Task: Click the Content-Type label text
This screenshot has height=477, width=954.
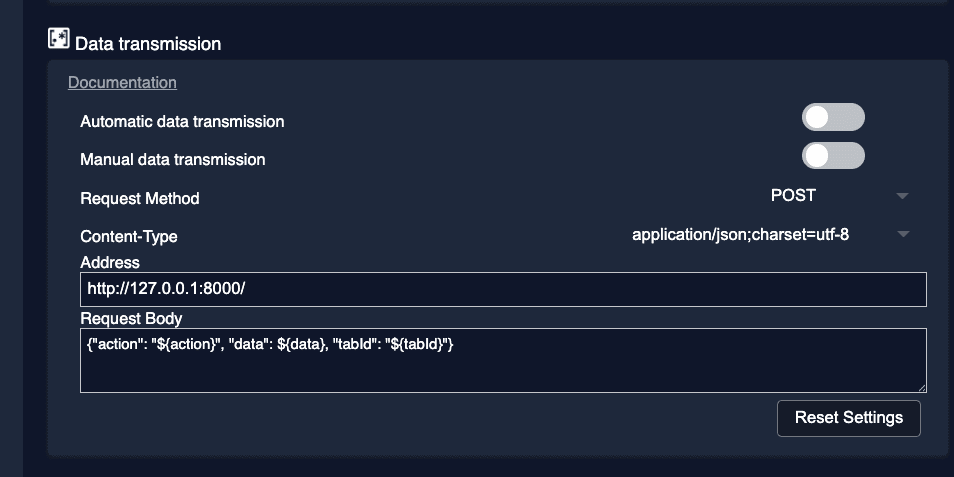Action: tap(129, 237)
